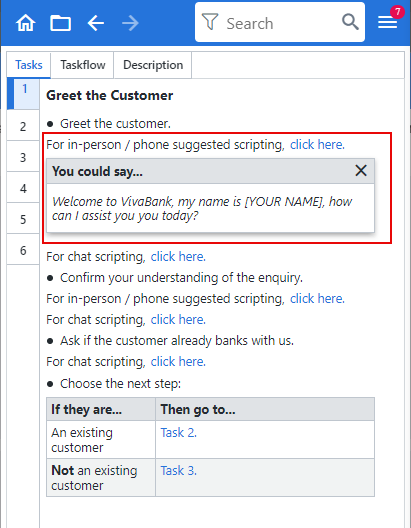Navigate back with the left arrow

coord(96,23)
